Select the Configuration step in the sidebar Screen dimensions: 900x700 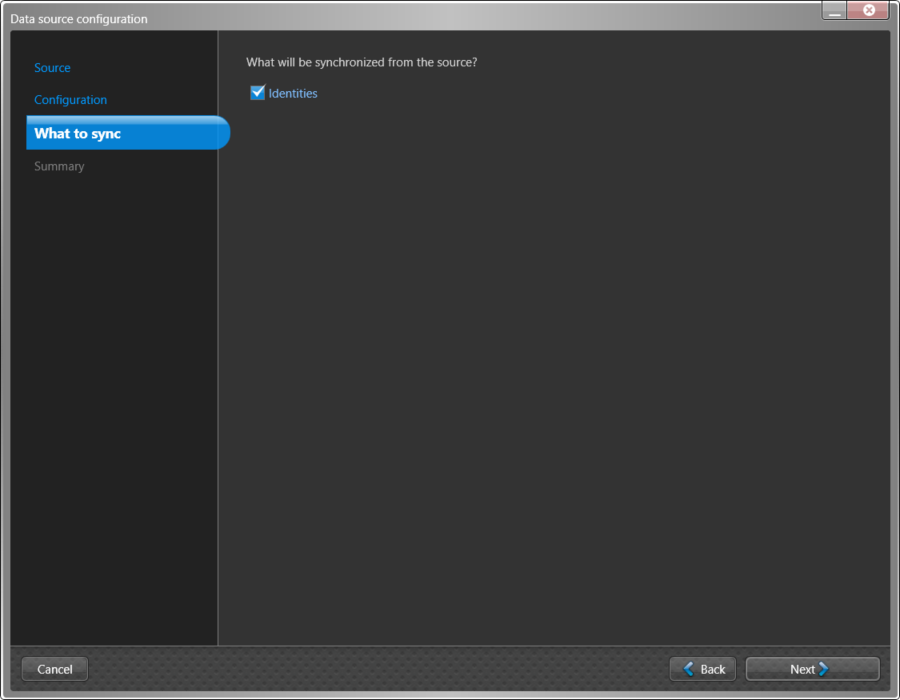tap(70, 99)
